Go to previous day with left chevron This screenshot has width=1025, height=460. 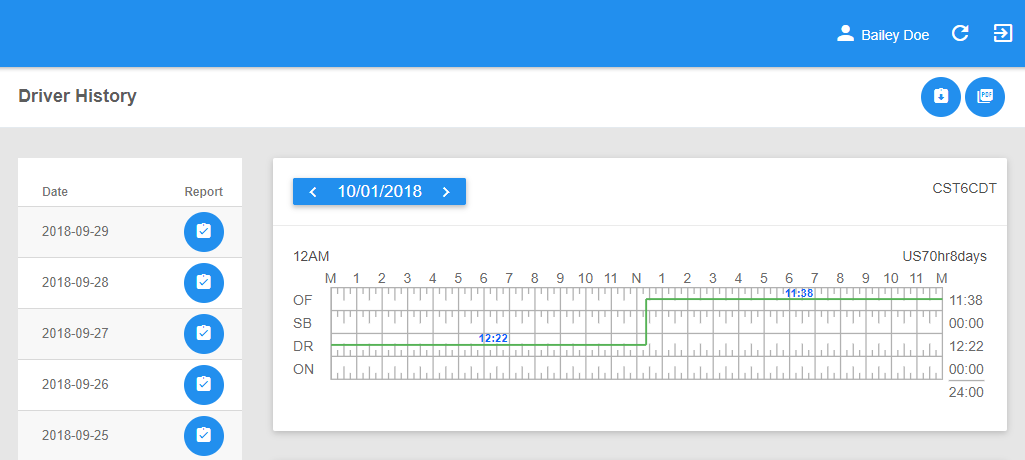312,192
